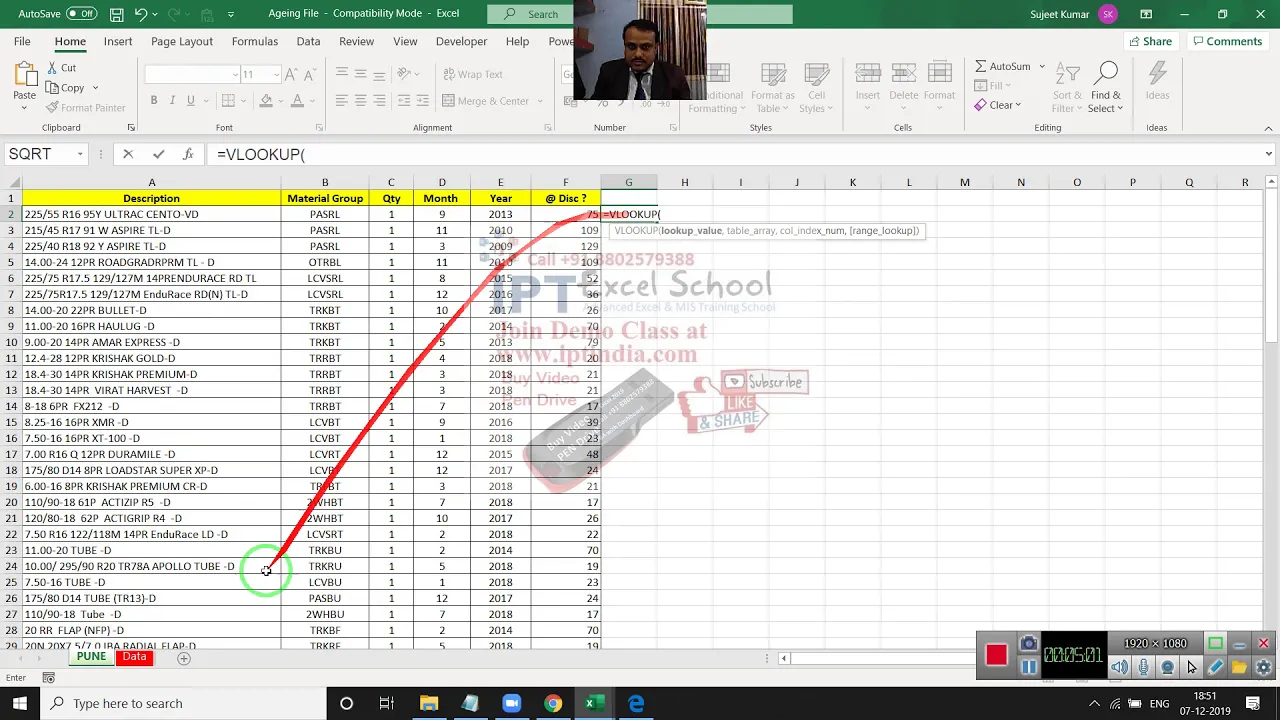Switch to the Formulas tab

click(x=255, y=41)
